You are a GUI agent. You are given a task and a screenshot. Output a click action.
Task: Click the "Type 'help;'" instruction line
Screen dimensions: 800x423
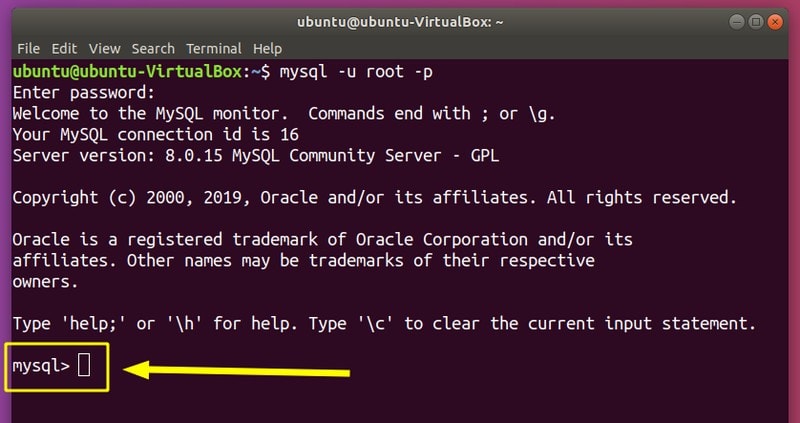click(385, 324)
